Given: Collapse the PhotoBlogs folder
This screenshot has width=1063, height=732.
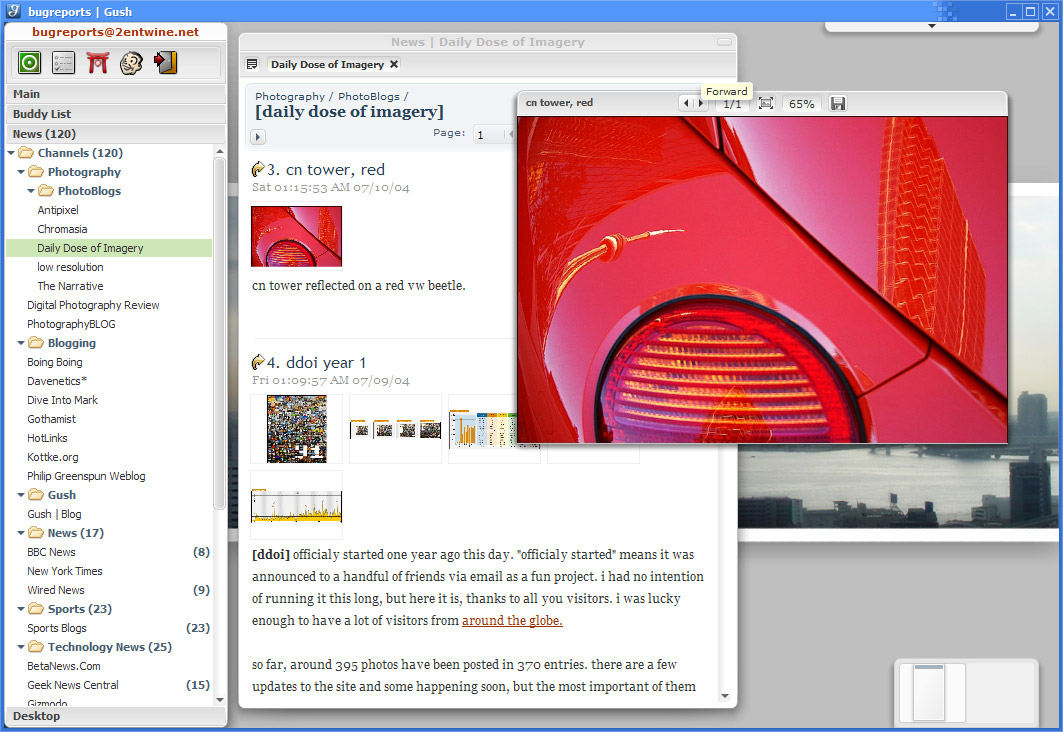Looking at the screenshot, I should (x=31, y=191).
